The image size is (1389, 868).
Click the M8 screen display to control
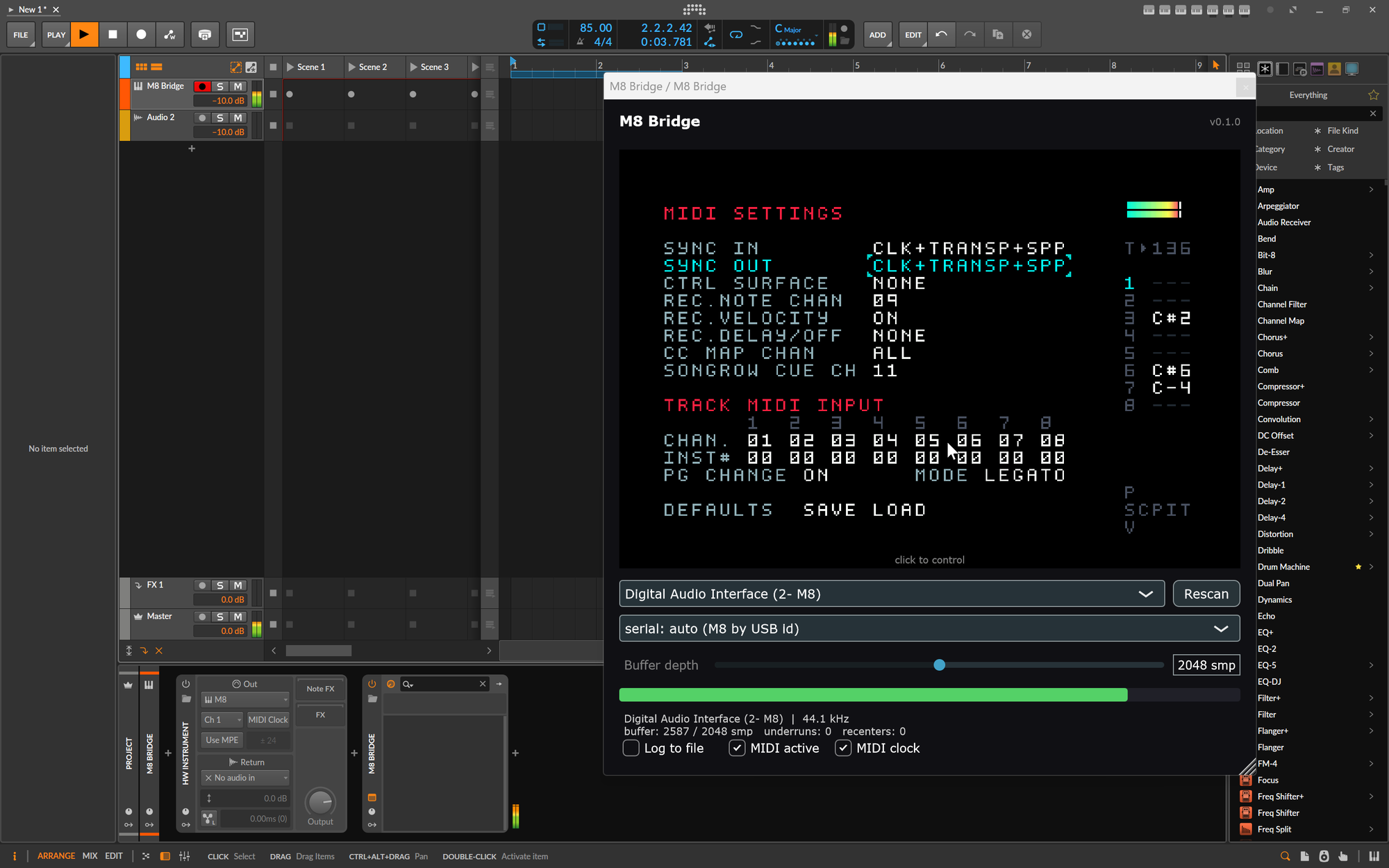pyautogui.click(x=929, y=359)
